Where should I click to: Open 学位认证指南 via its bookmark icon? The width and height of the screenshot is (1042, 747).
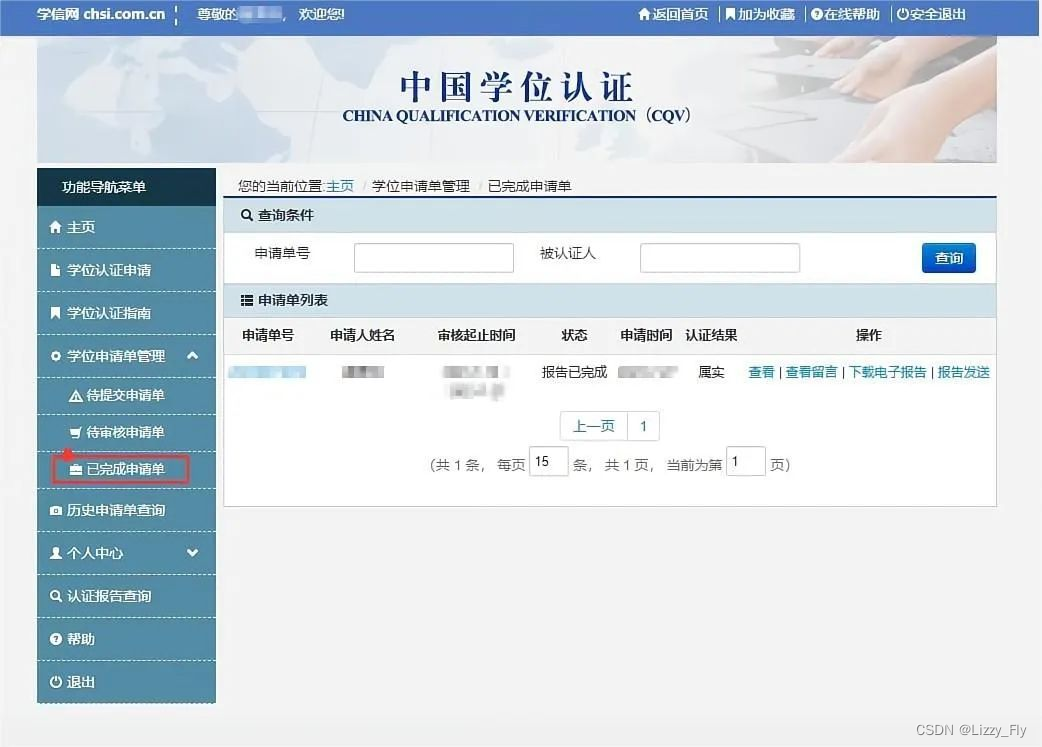click(x=58, y=312)
